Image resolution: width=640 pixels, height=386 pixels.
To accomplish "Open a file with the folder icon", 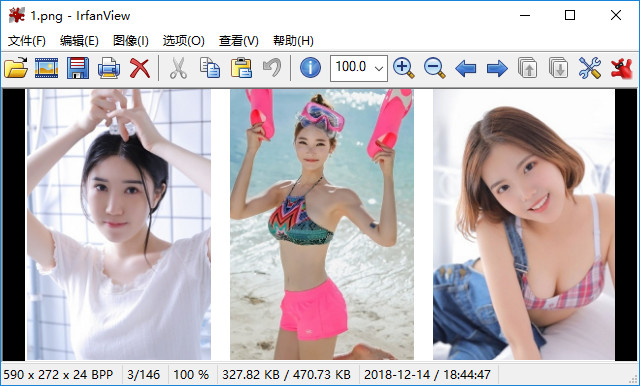I will tap(16, 68).
